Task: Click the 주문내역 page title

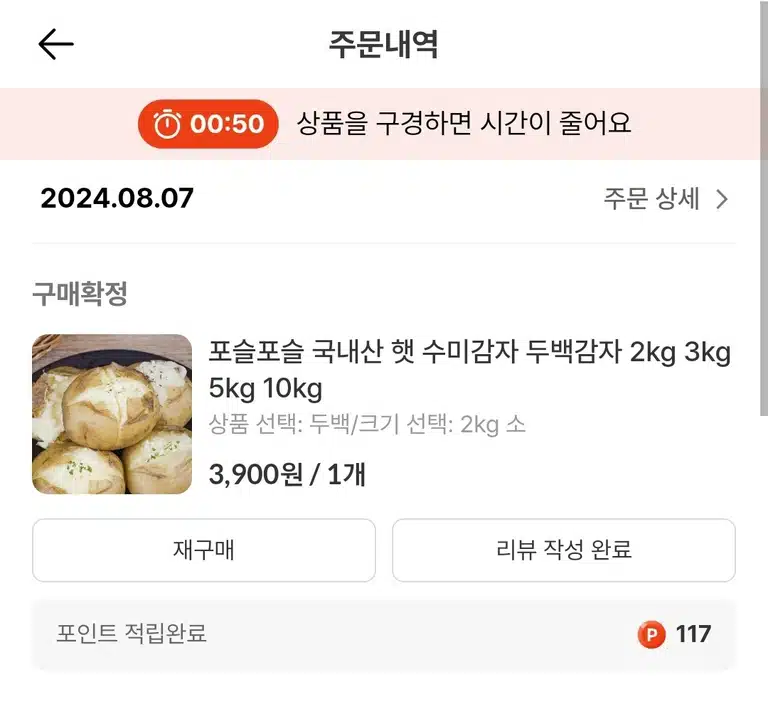Action: (383, 44)
